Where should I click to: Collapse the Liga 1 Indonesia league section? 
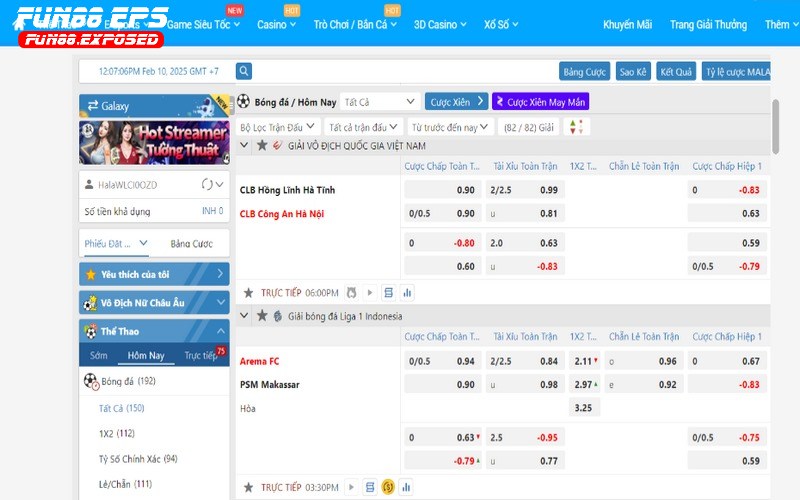pyautogui.click(x=244, y=316)
